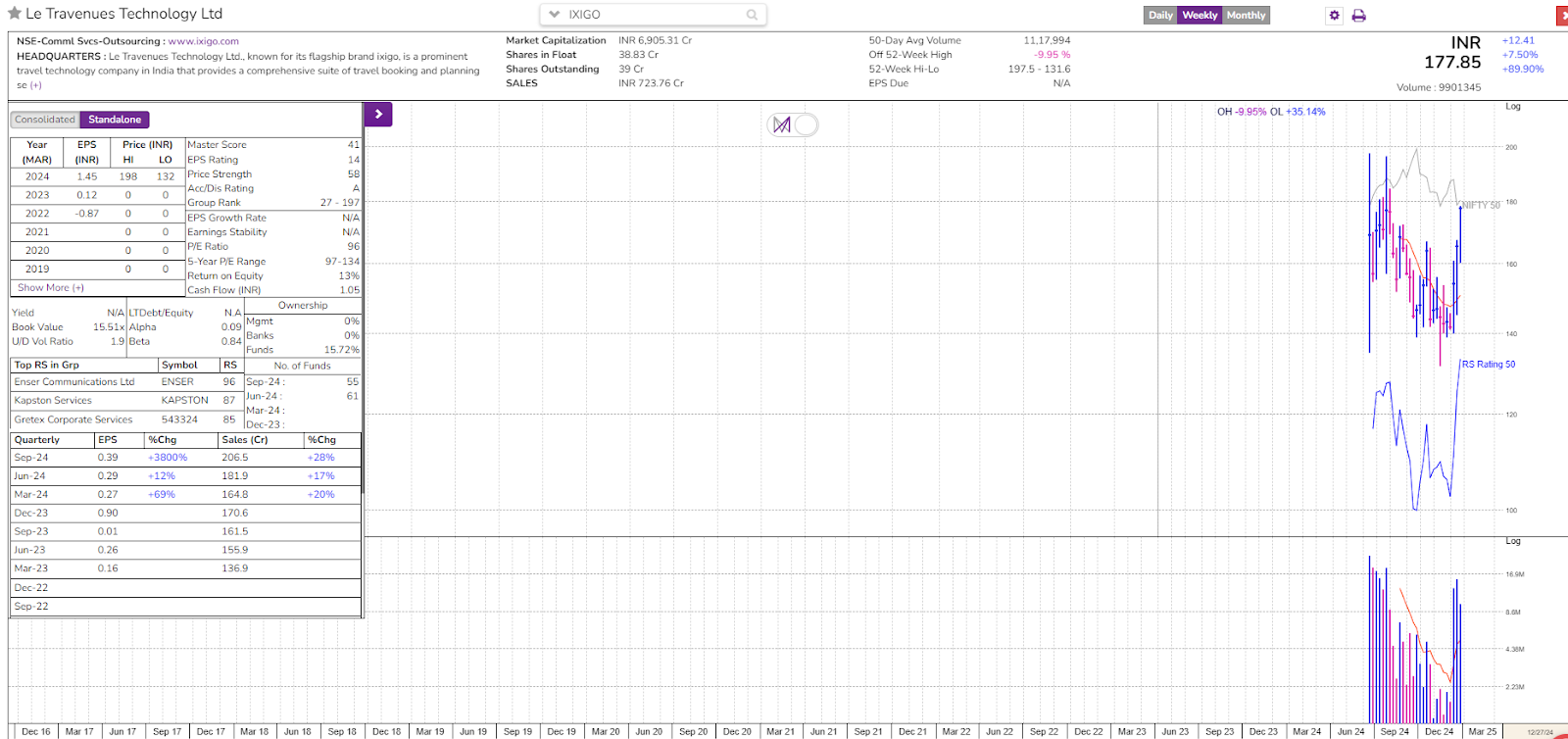Add Le Travenues to favorites with star
The image size is (1568, 739).
pyautogui.click(x=15, y=14)
